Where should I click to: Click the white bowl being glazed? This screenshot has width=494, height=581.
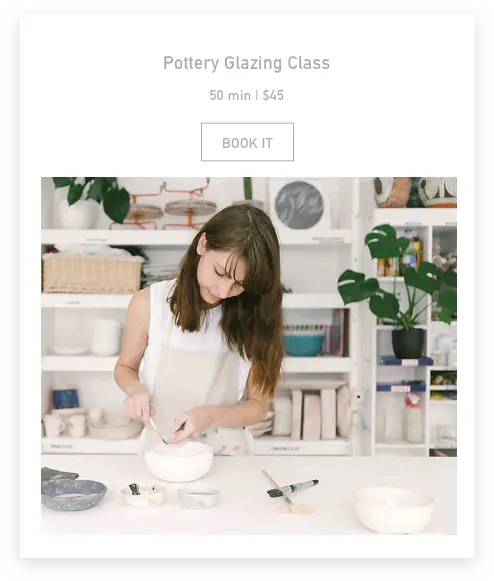179,461
